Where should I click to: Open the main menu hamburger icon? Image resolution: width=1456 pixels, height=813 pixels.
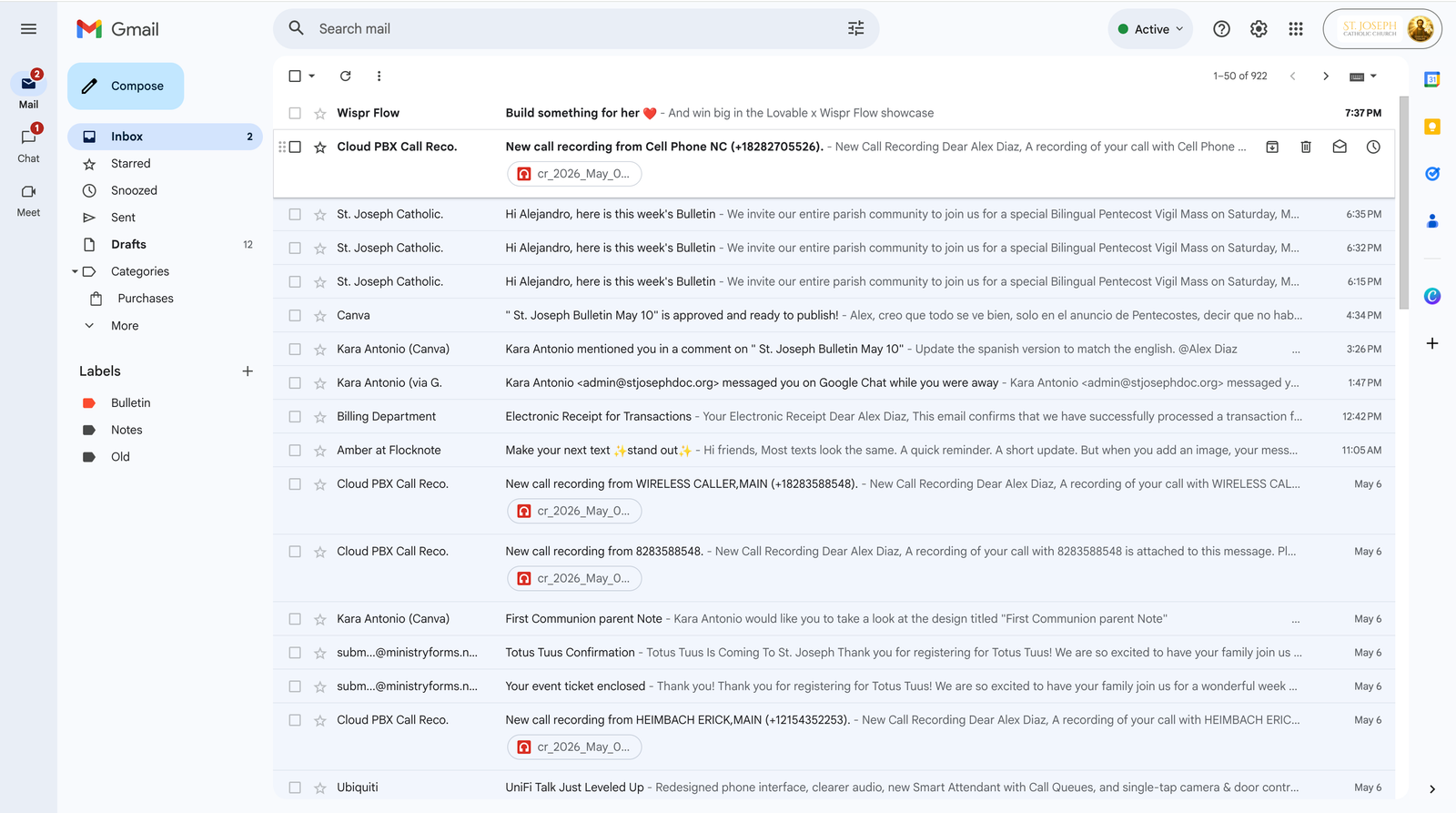[28, 29]
